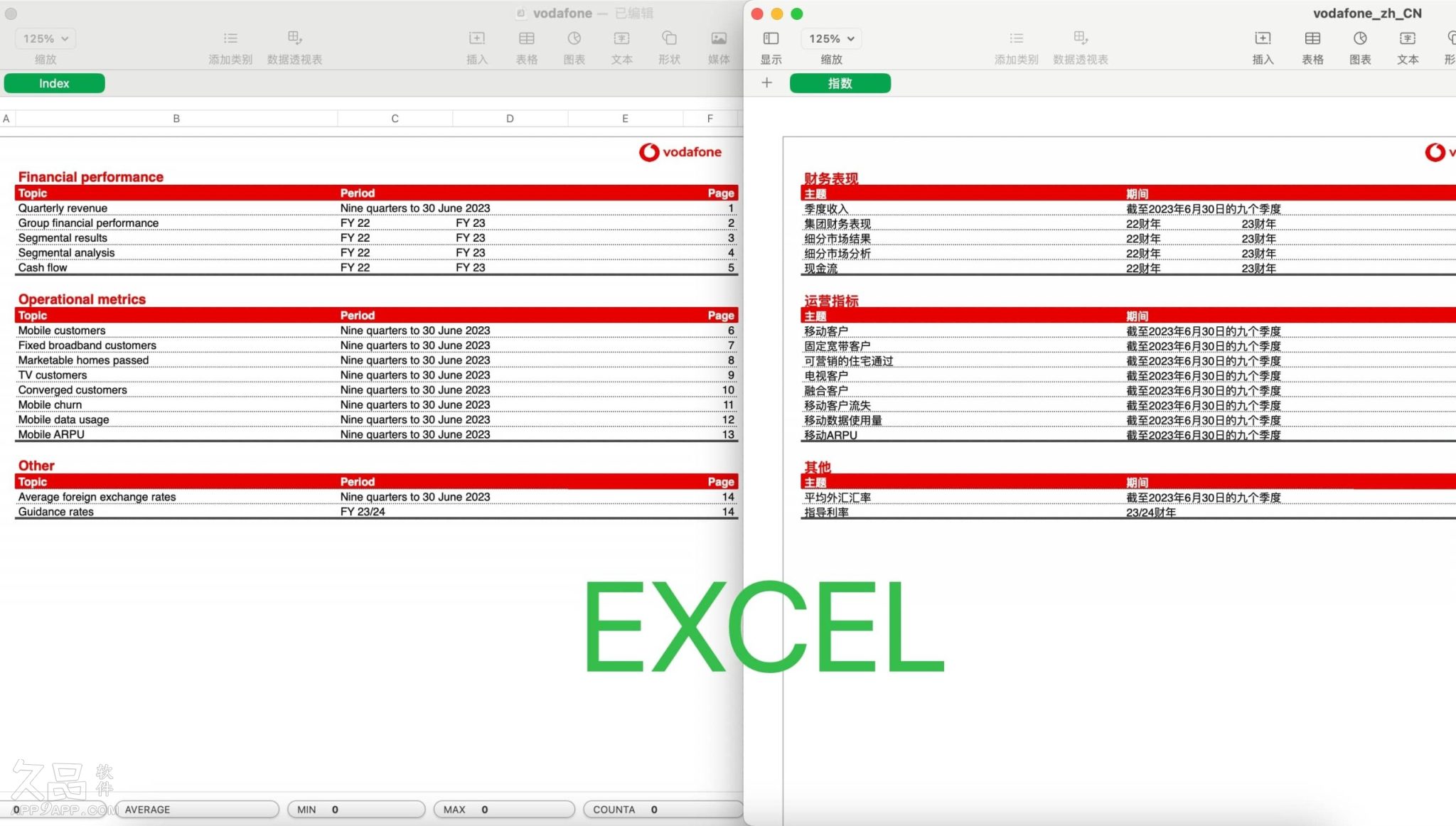The image size is (1456, 826).
Task: Click Table icon in vodafone_zh_CN window
Action: [1312, 38]
